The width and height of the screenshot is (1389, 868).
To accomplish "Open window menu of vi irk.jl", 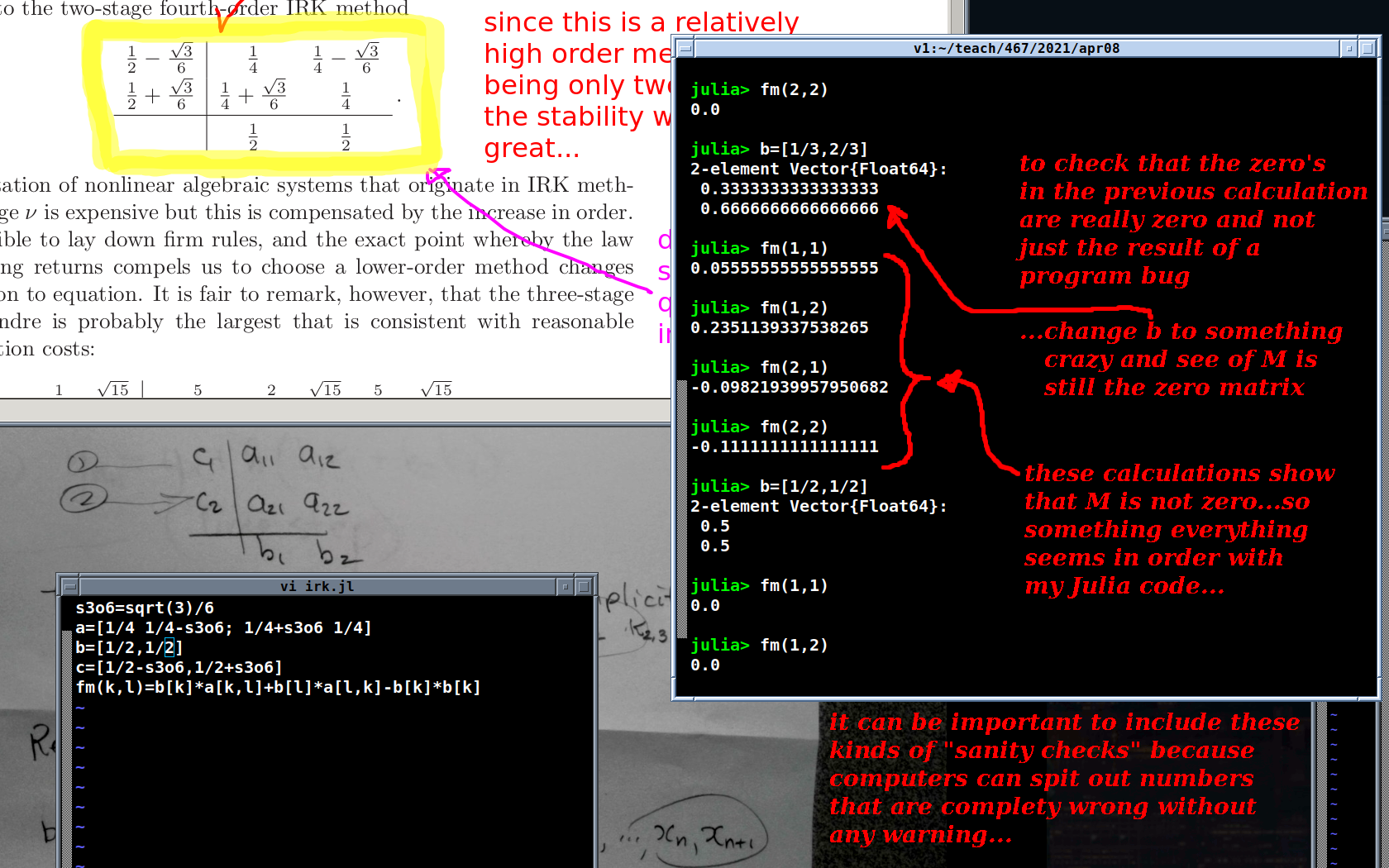I will click(69, 587).
